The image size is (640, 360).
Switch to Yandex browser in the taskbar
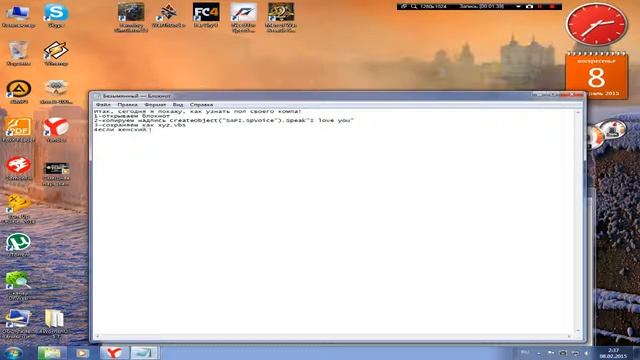click(115, 353)
